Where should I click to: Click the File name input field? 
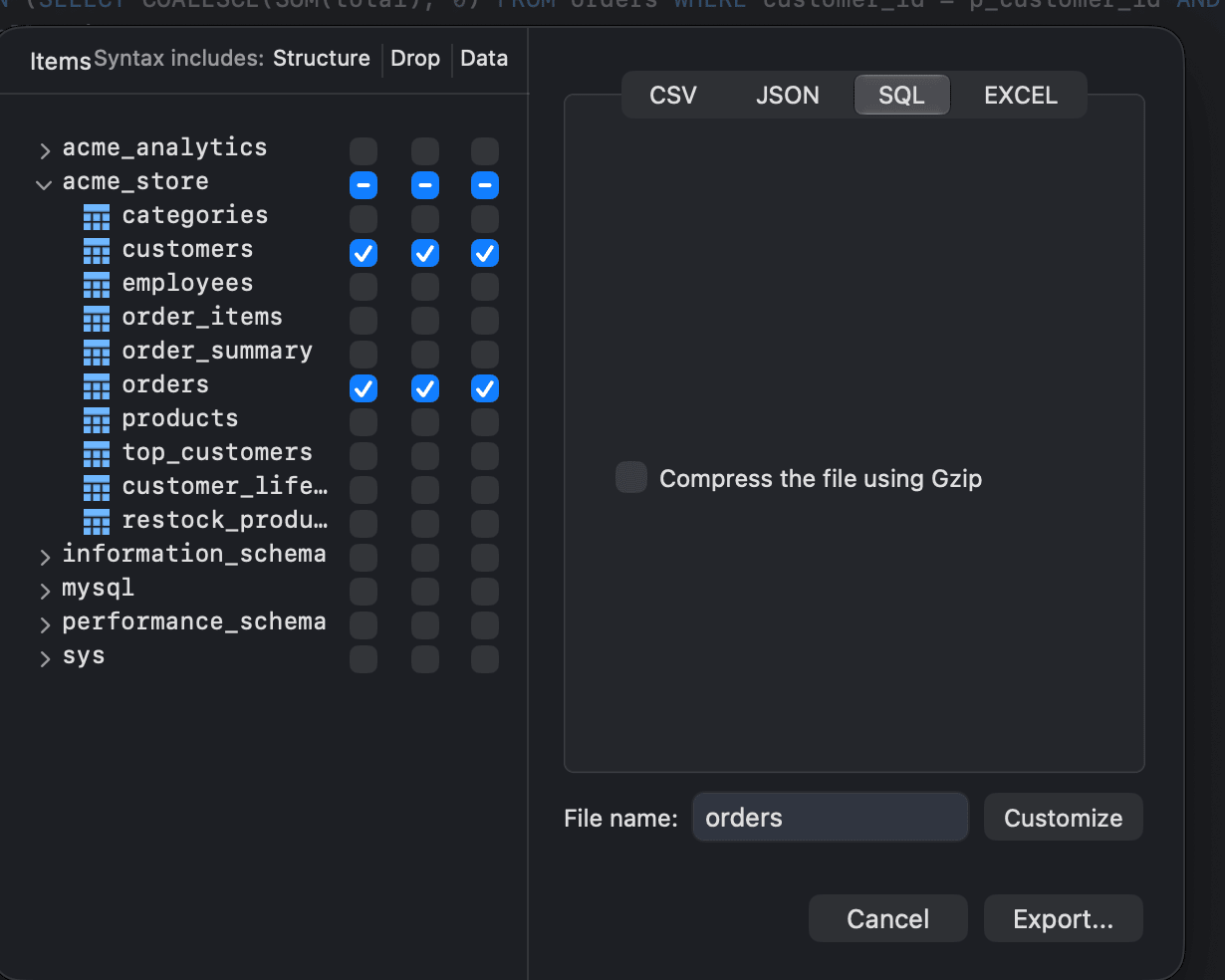pos(831,818)
